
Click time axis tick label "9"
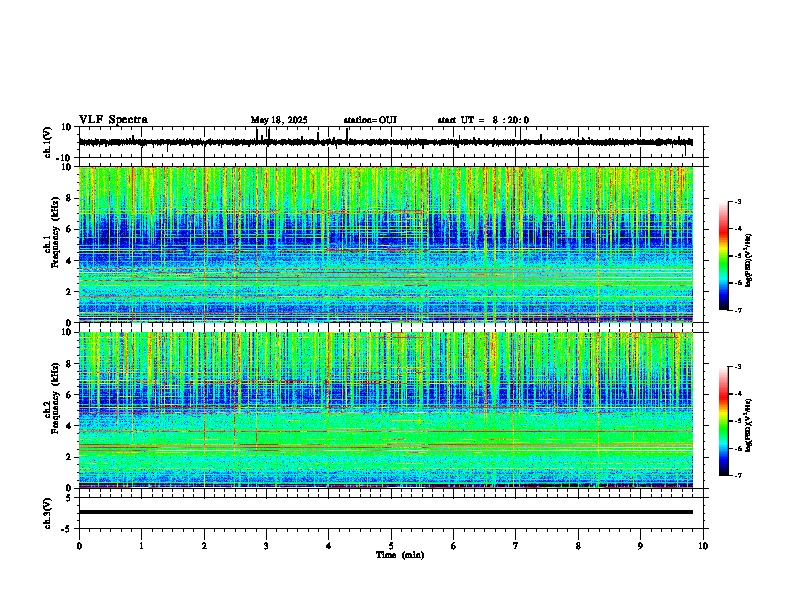tap(640, 546)
